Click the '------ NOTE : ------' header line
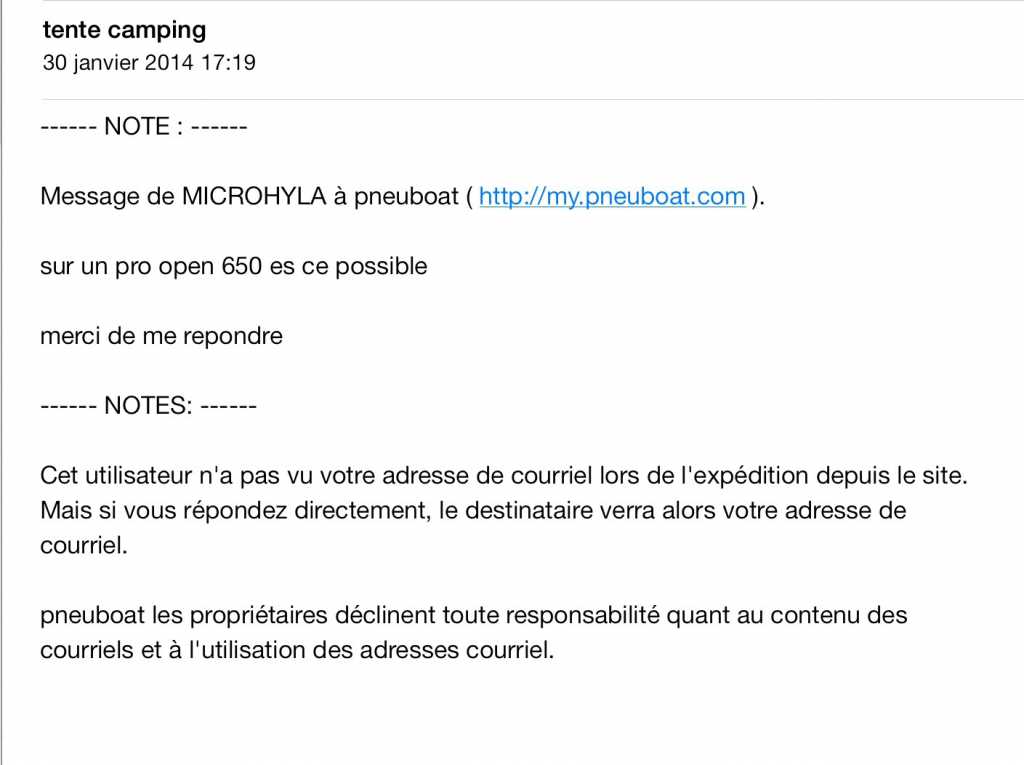Viewport: 1024px width, 765px height. 143,127
